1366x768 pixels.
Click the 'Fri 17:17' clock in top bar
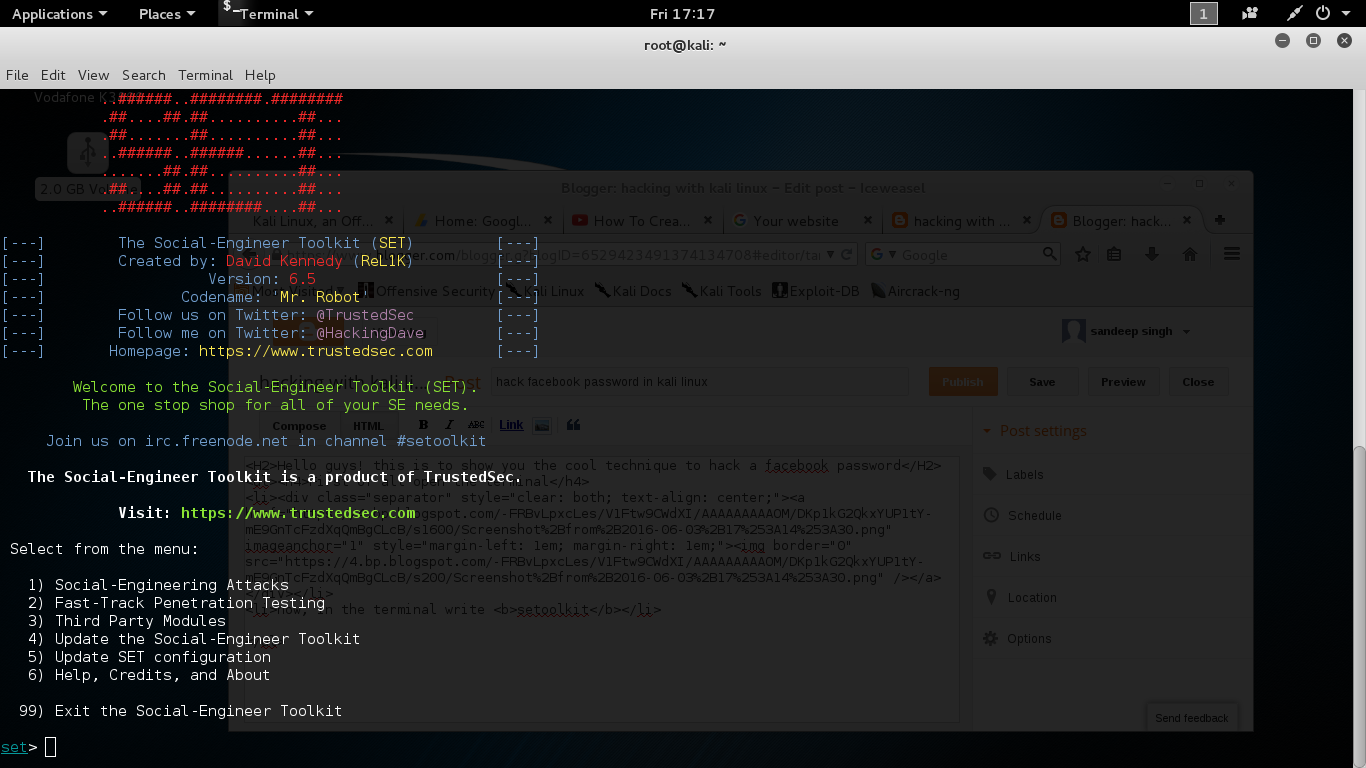[683, 14]
